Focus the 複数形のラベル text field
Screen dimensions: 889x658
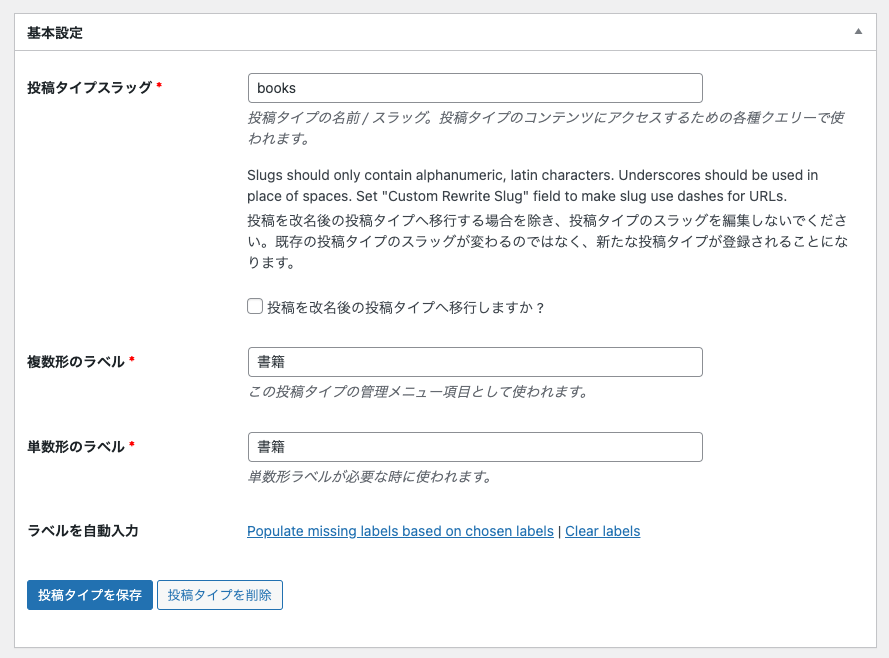click(x=475, y=362)
